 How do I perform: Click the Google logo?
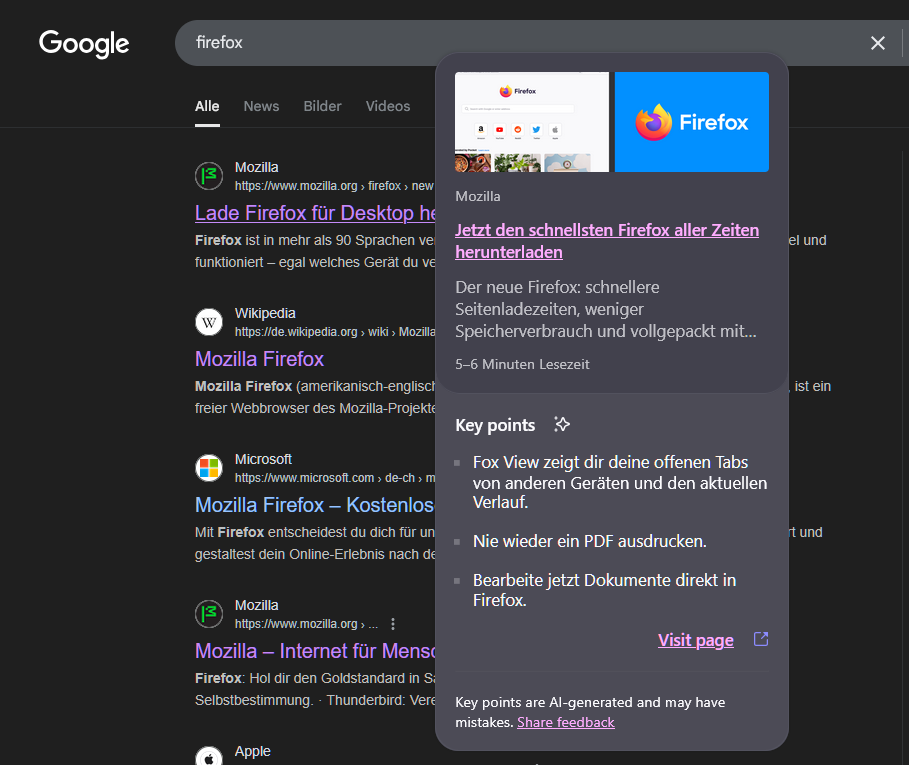(x=84, y=43)
